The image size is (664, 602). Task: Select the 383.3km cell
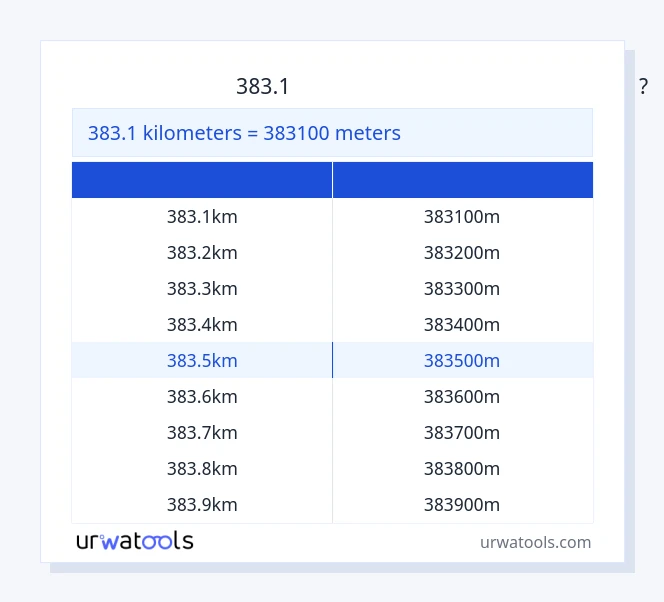[x=202, y=289]
